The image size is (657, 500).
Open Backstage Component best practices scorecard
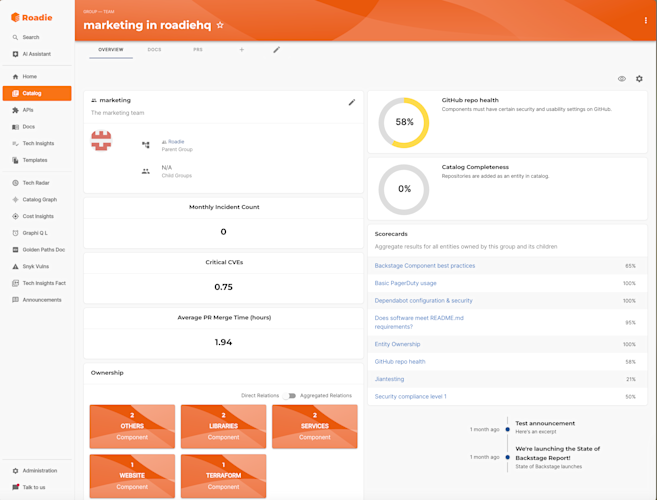coord(425,266)
